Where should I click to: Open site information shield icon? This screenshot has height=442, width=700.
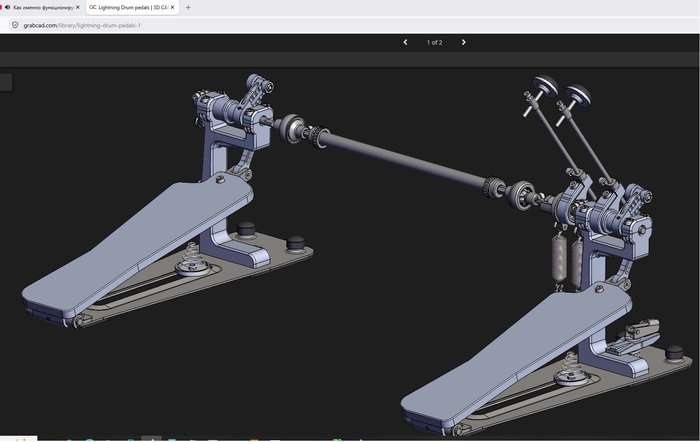(15, 25)
